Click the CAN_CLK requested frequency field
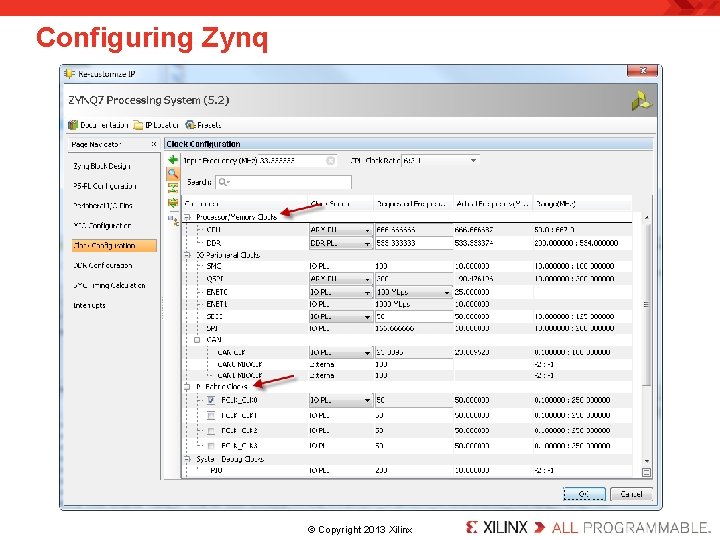The width and height of the screenshot is (720, 540). [x=414, y=353]
